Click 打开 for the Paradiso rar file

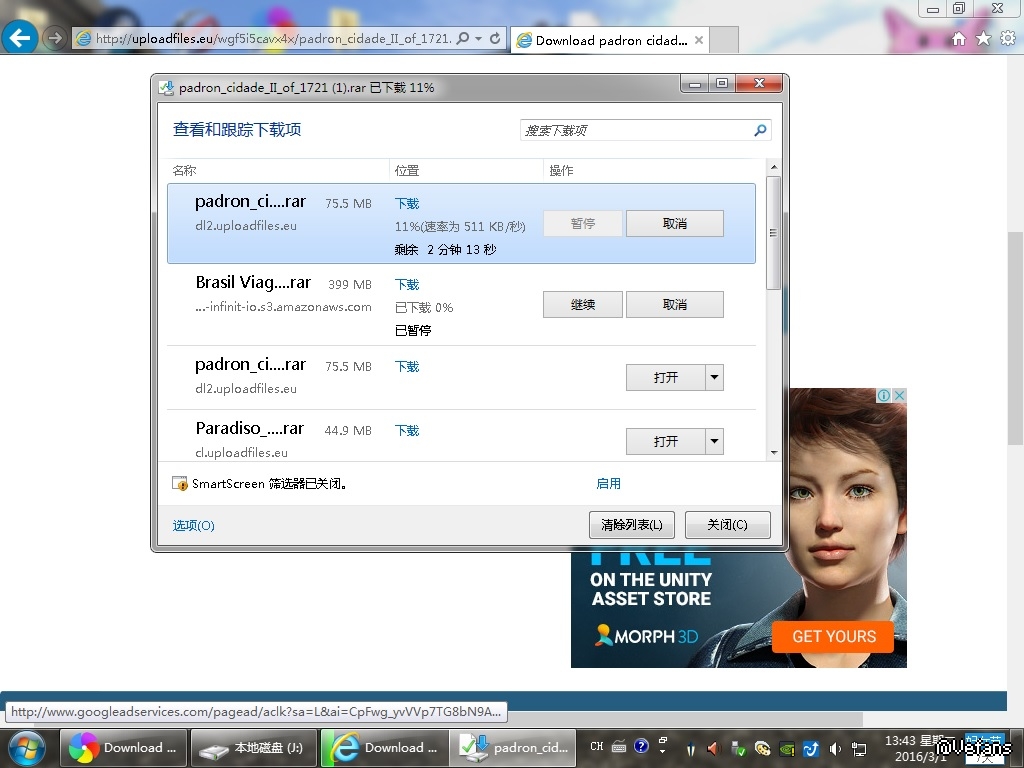click(665, 441)
